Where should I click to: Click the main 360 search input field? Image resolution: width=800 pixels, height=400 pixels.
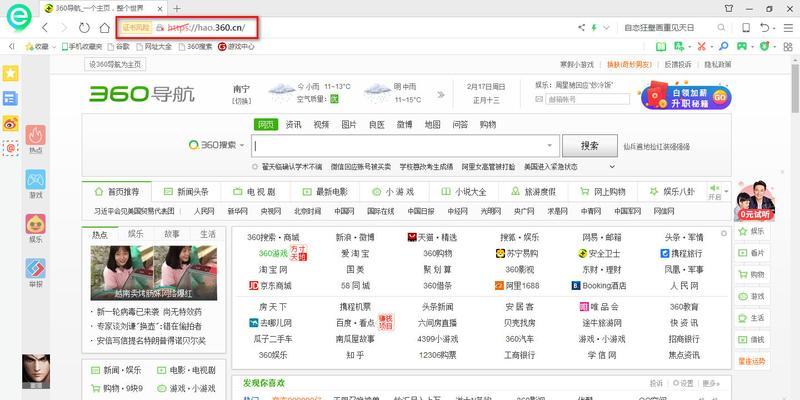click(x=405, y=146)
